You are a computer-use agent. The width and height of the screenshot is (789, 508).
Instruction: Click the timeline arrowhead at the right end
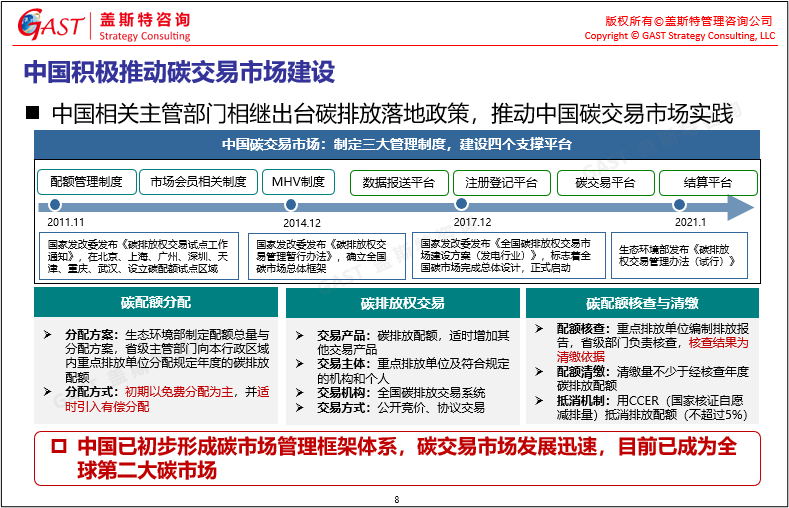[x=740, y=207]
